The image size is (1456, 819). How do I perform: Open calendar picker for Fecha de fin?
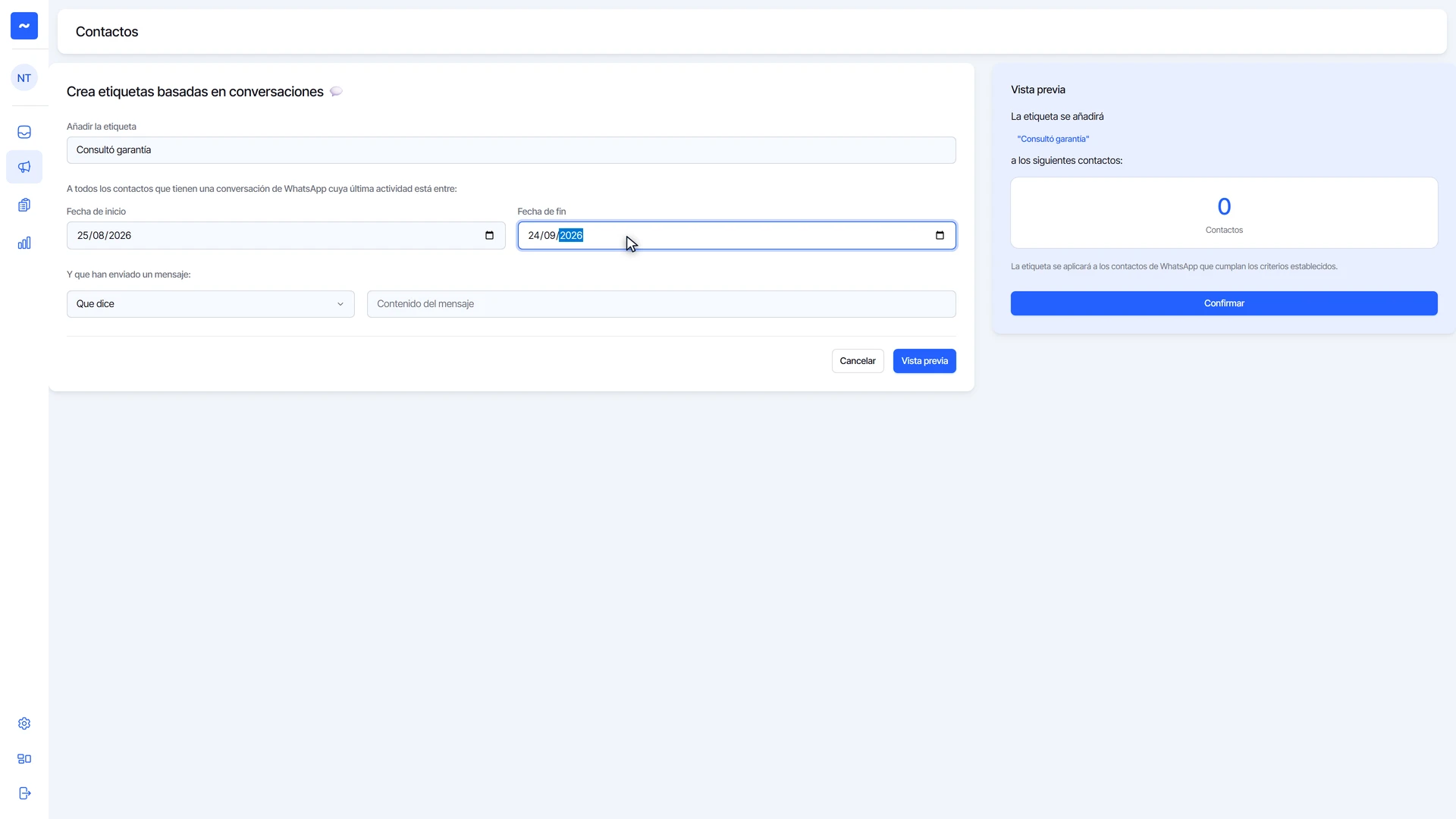click(x=940, y=235)
